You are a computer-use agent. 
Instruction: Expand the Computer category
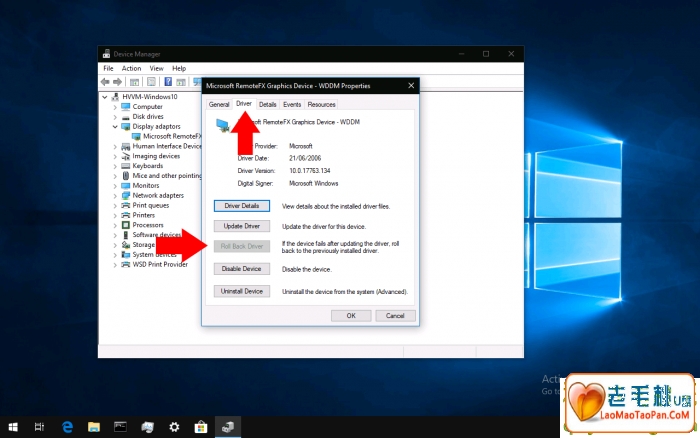point(115,107)
